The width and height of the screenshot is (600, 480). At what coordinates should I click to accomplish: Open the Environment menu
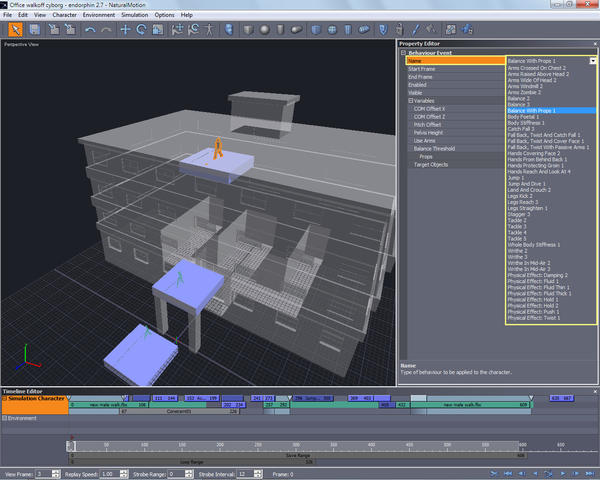[x=99, y=15]
